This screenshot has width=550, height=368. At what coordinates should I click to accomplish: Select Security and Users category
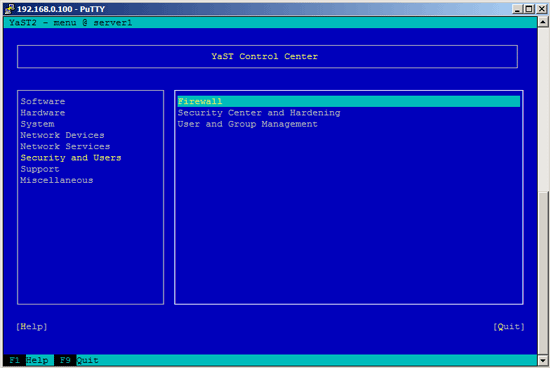point(71,158)
